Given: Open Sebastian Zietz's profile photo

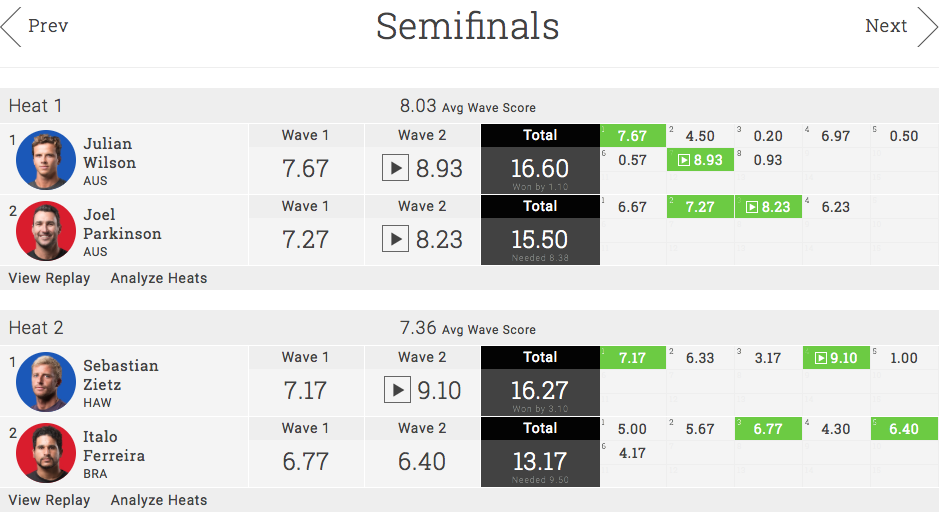Looking at the screenshot, I should pos(46,382).
